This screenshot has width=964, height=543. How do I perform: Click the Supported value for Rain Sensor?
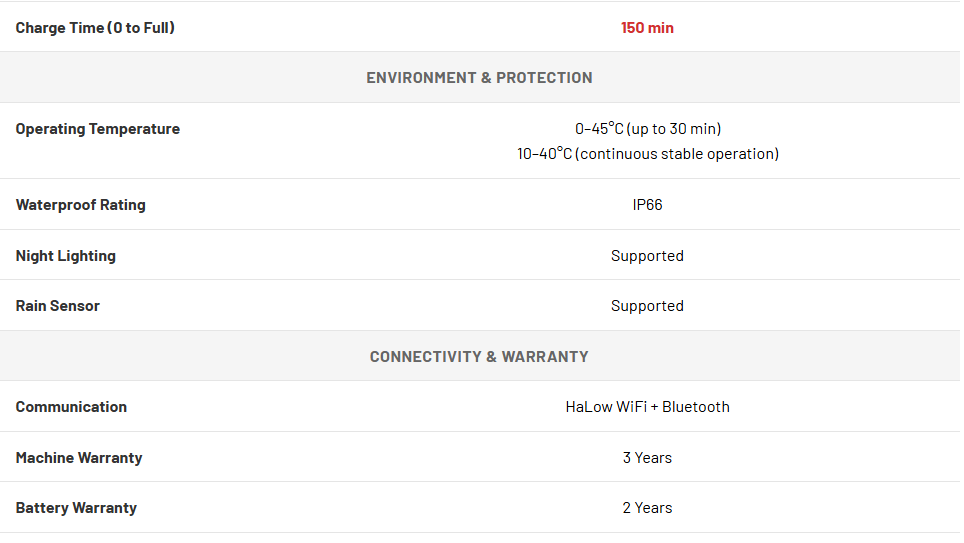click(647, 306)
